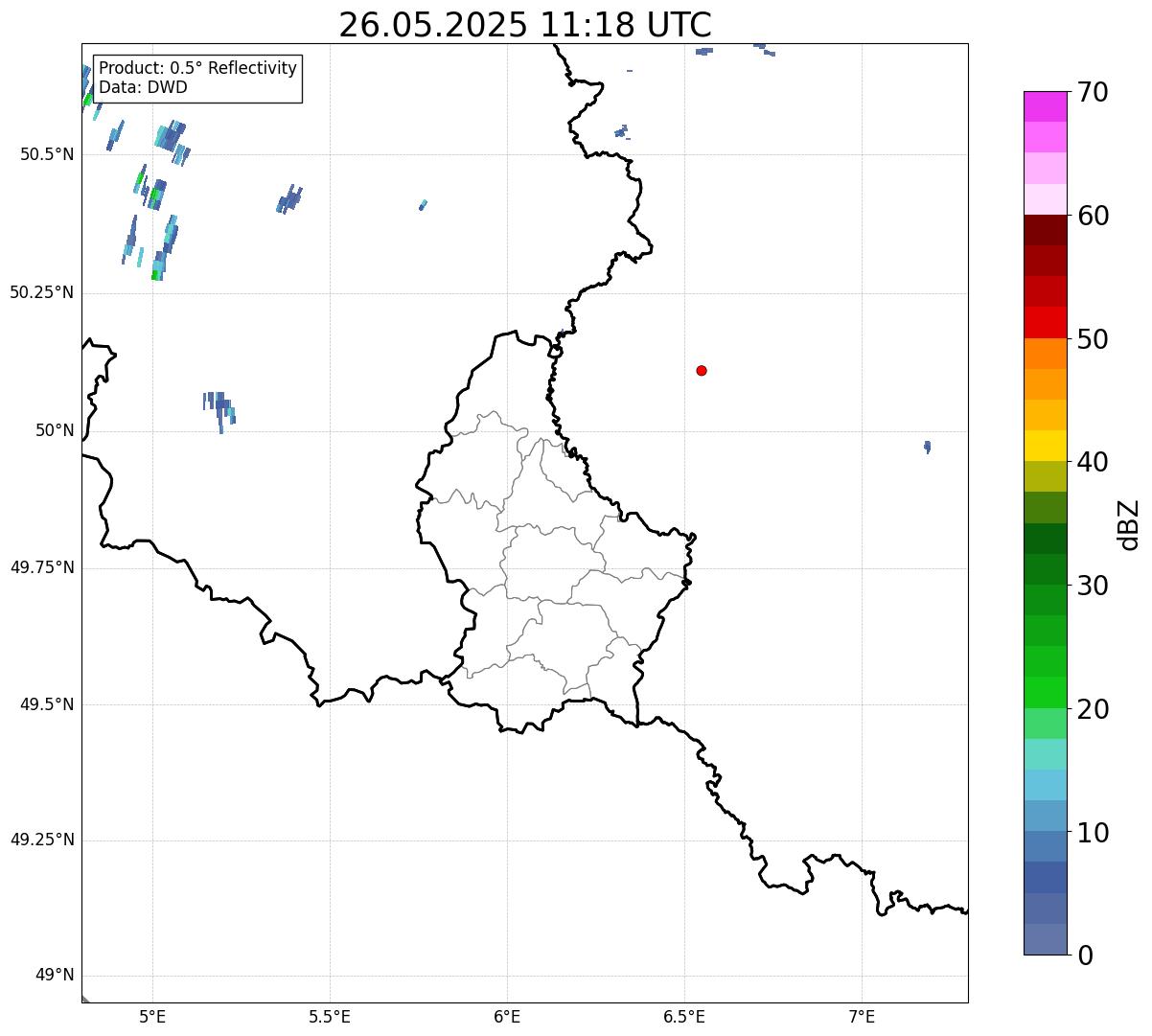Click the 50.5°N latitude tick label

coord(47,154)
